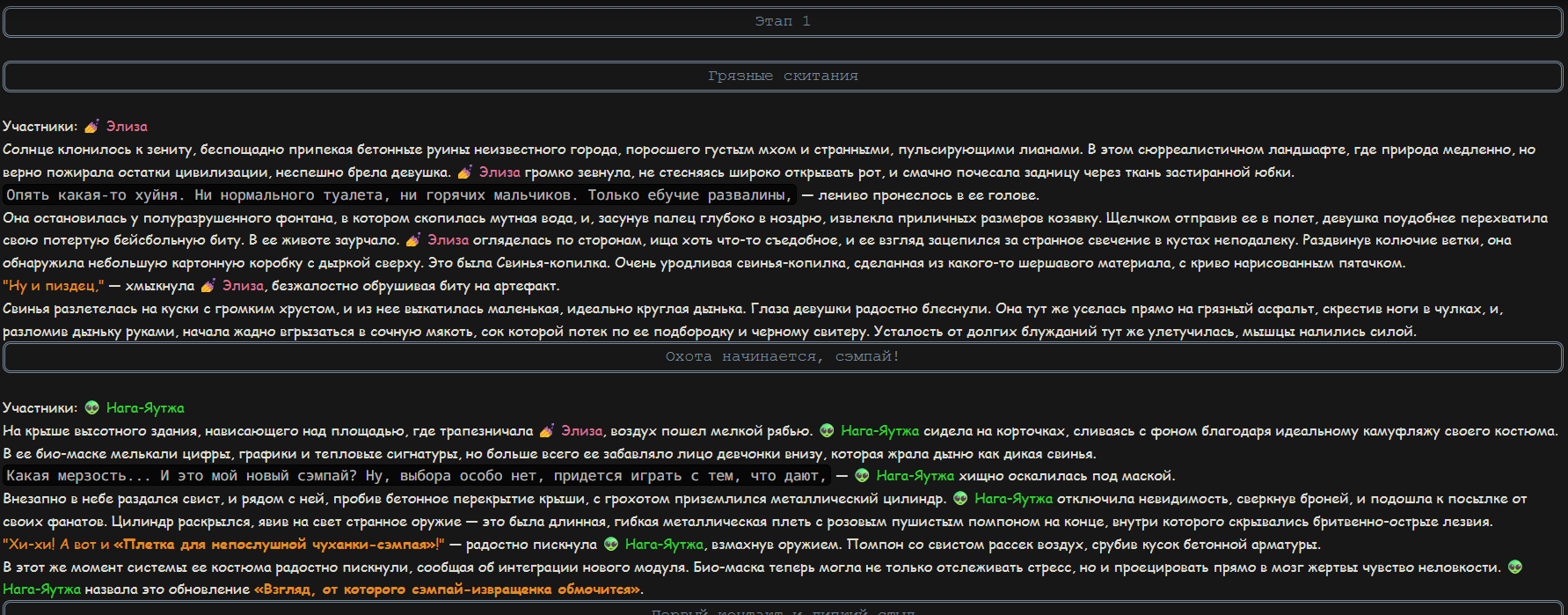The width and height of the screenshot is (1568, 615).
Task: Click the orange text 'Хи-хи! А вот и'
Action: (x=56, y=545)
